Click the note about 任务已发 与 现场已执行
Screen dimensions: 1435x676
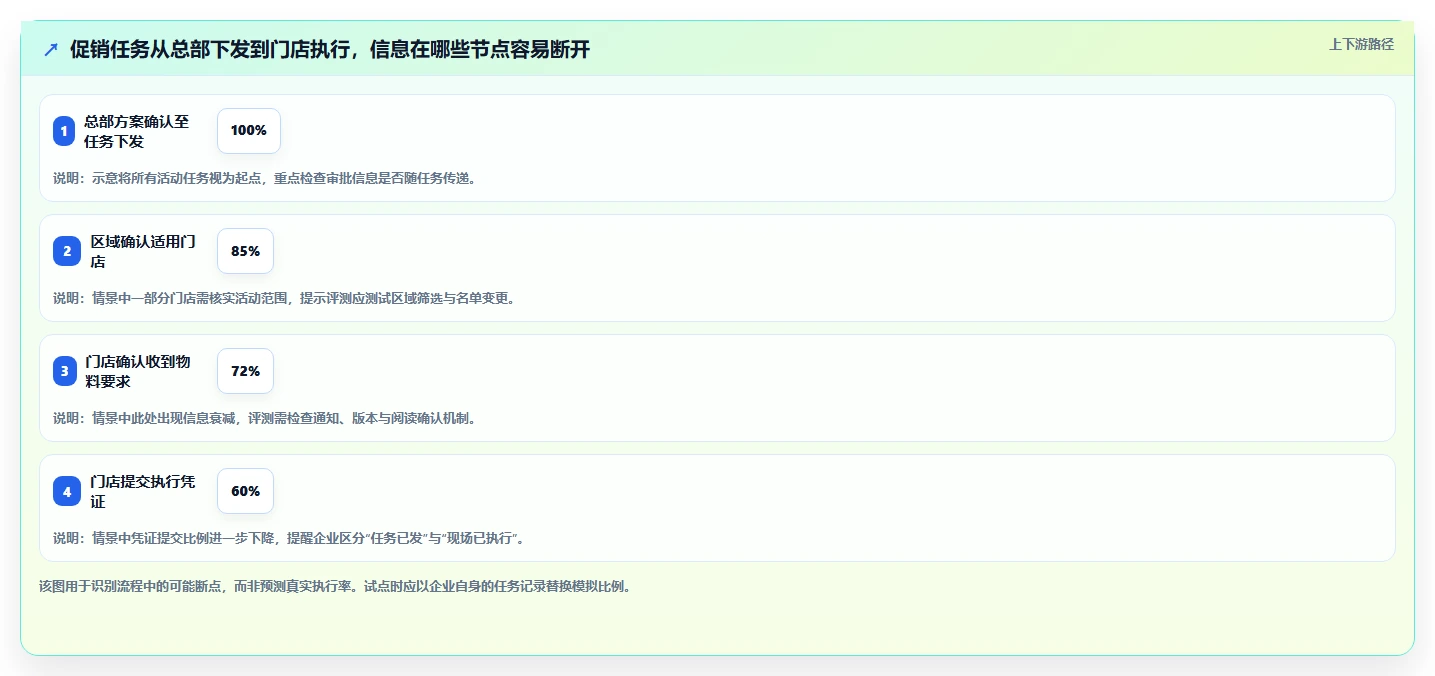tap(289, 538)
